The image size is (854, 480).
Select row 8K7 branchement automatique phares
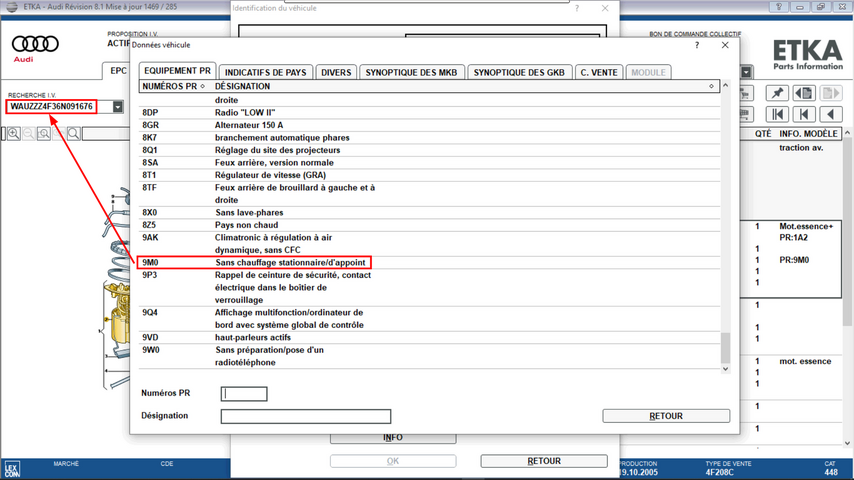tap(429, 138)
